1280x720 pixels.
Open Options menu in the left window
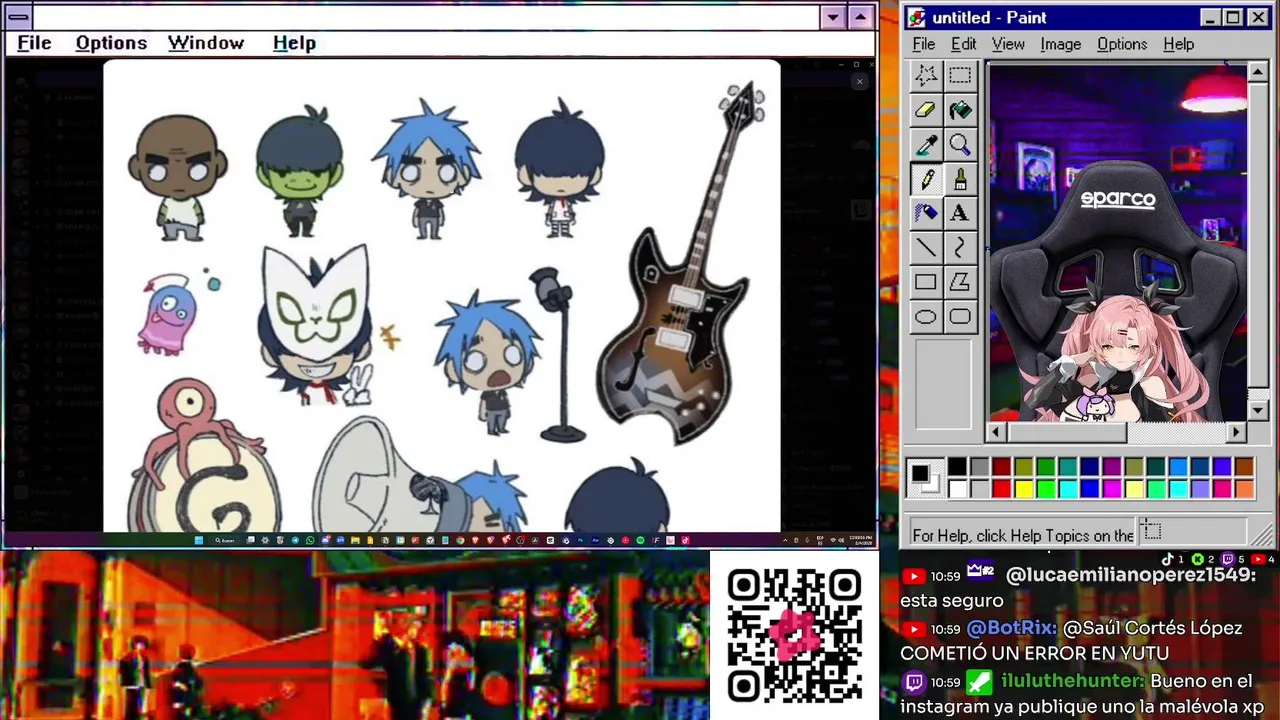click(111, 43)
